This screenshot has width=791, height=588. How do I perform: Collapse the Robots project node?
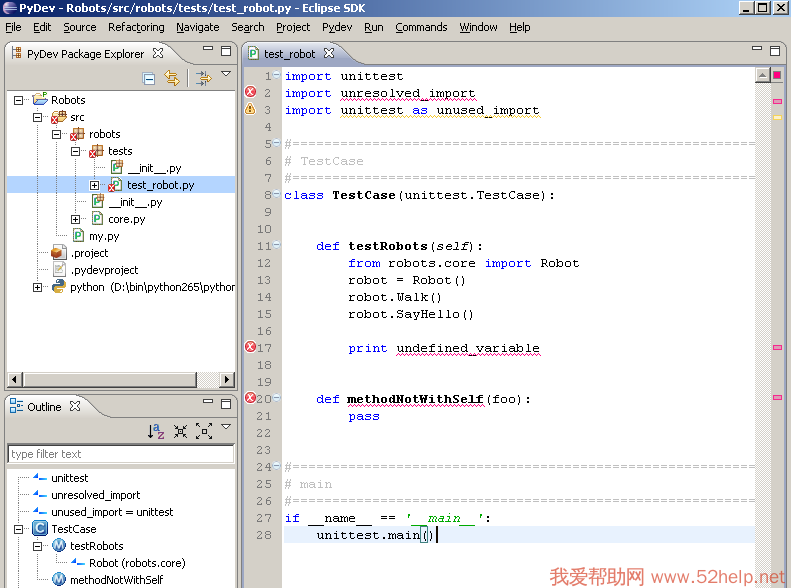click(19, 100)
